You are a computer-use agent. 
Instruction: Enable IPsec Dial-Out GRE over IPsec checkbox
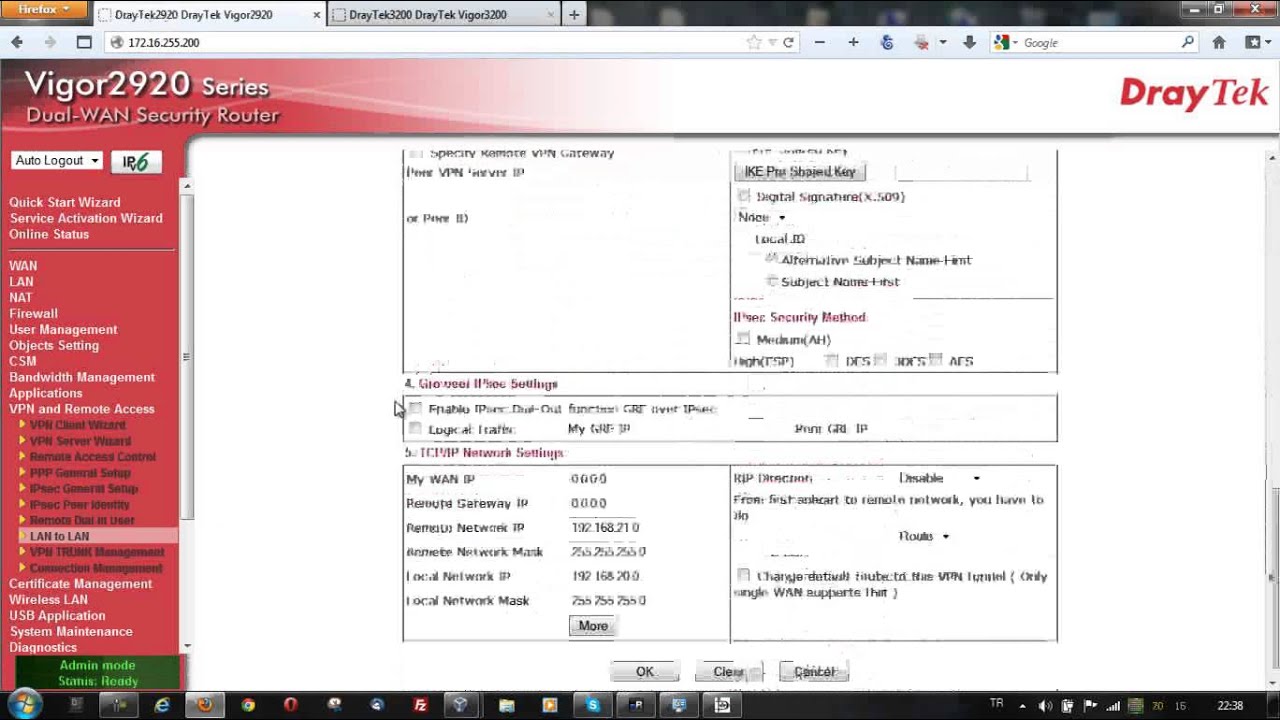415,409
